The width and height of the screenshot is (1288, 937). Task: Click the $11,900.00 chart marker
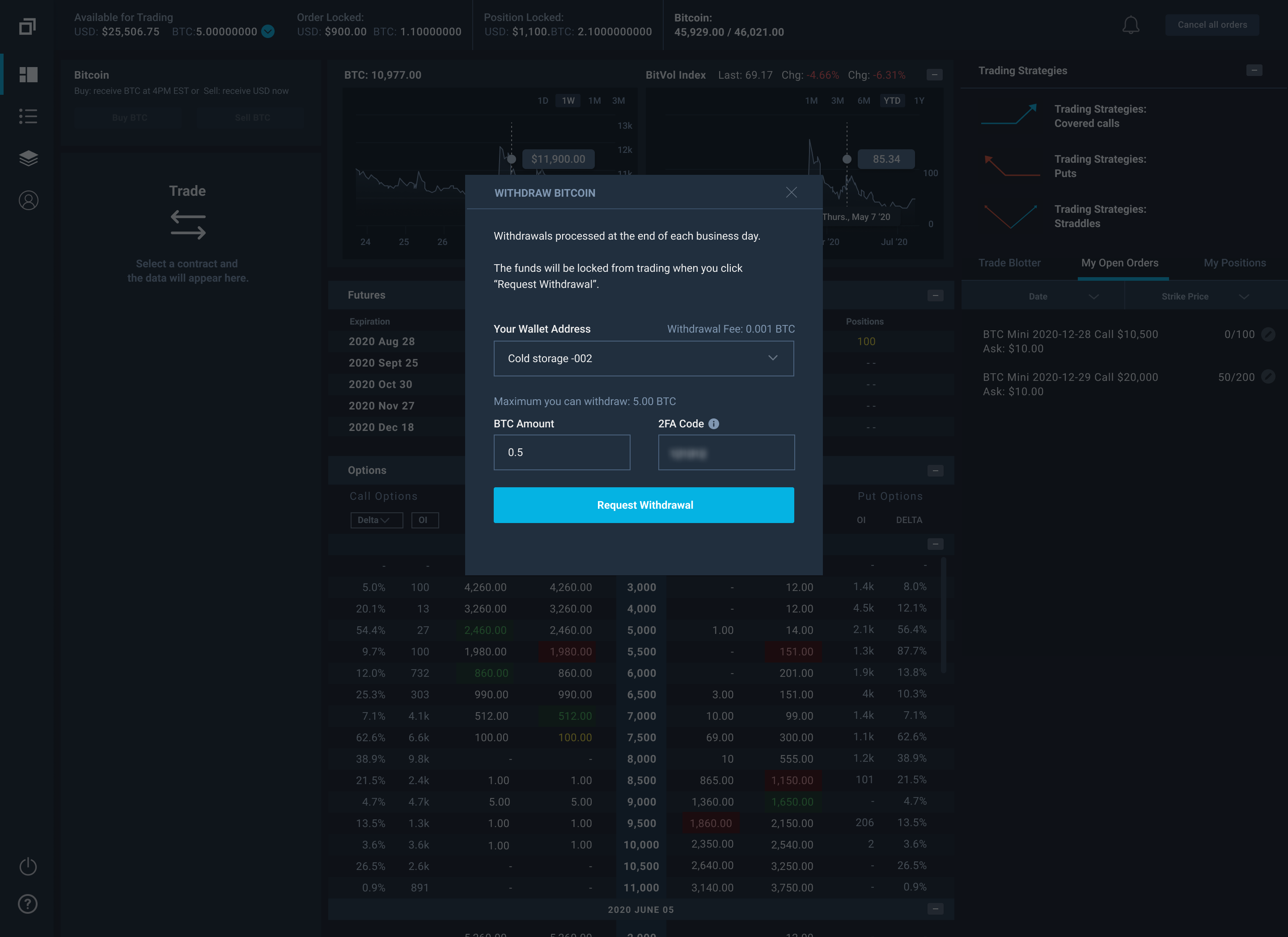(x=558, y=159)
